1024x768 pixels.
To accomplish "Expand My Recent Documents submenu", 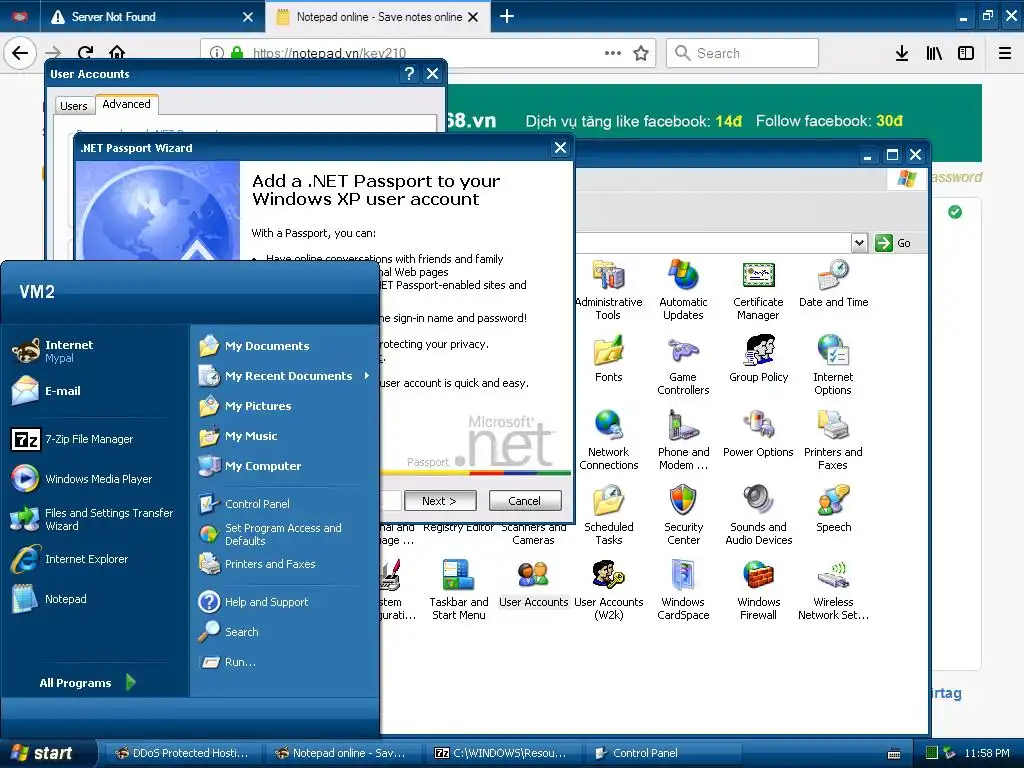I will [285, 376].
